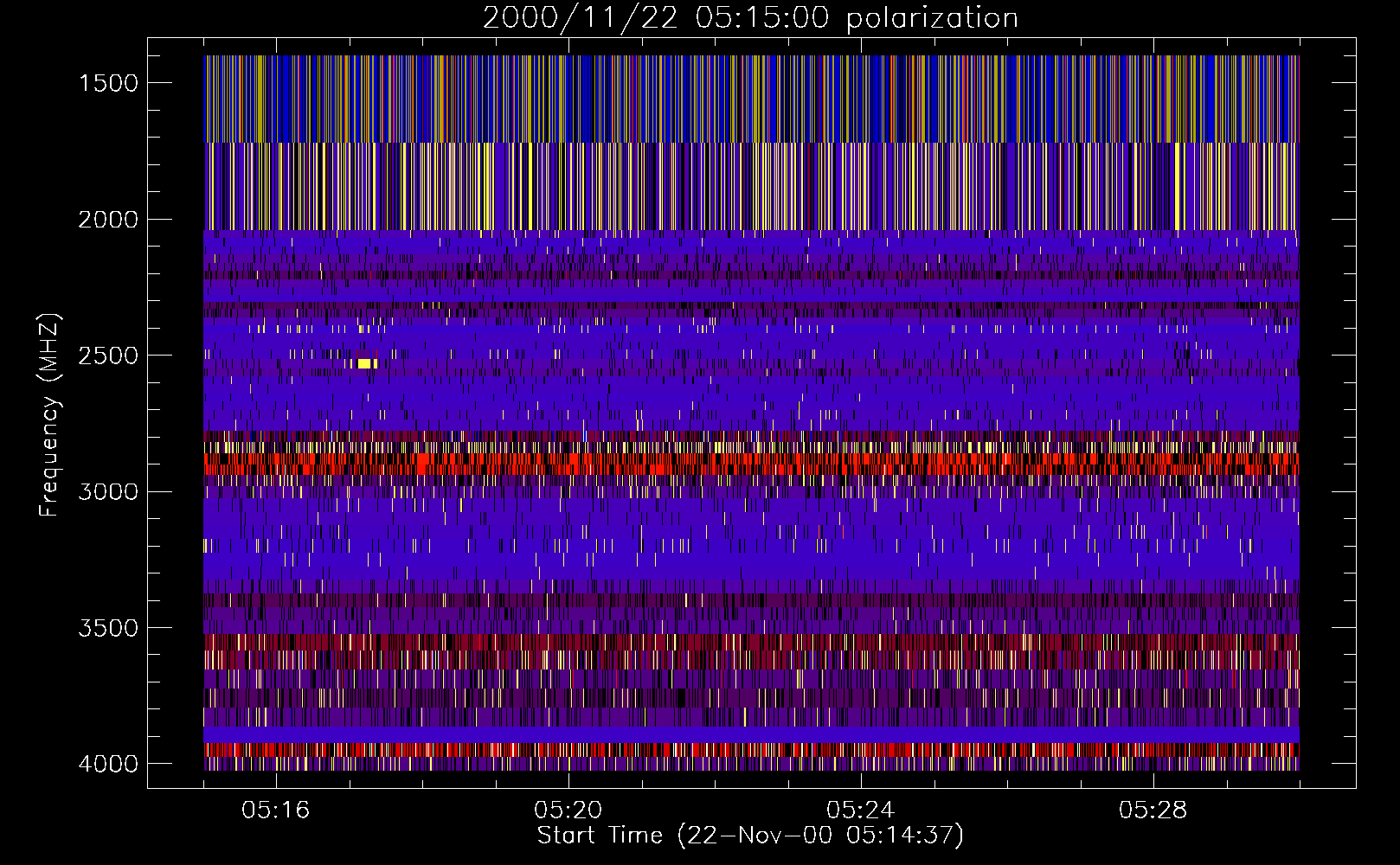The height and width of the screenshot is (865, 1400).
Task: Click the "Start Time (22-Nov-00 05:14:37)" label
Action: point(750,836)
